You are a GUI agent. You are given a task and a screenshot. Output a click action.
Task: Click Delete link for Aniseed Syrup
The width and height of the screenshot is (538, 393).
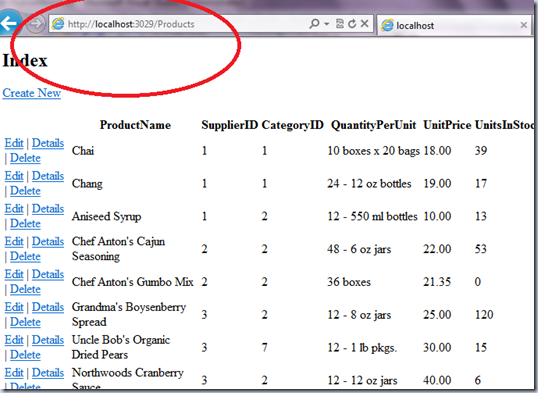click(x=25, y=224)
